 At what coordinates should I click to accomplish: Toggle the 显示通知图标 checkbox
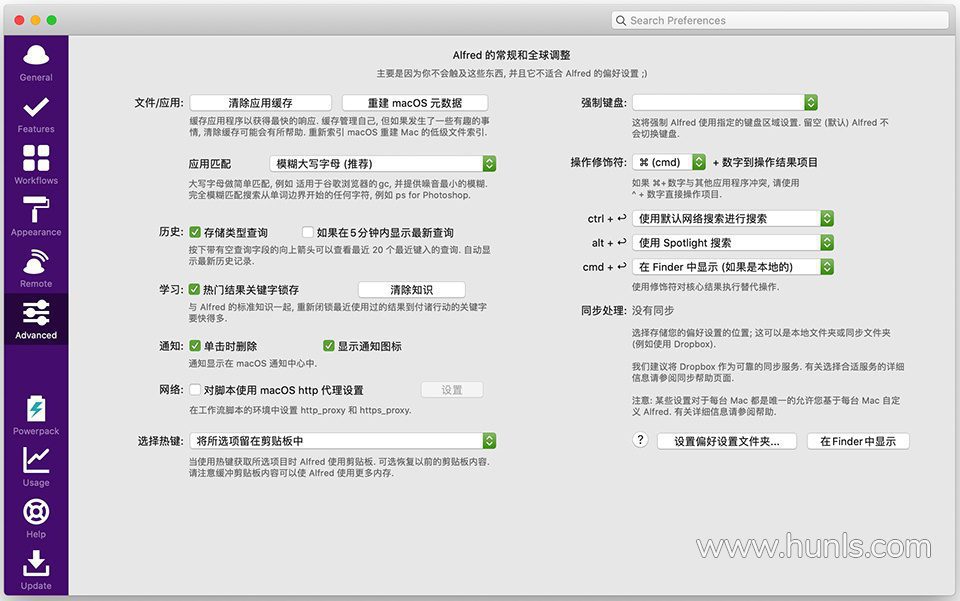329,346
